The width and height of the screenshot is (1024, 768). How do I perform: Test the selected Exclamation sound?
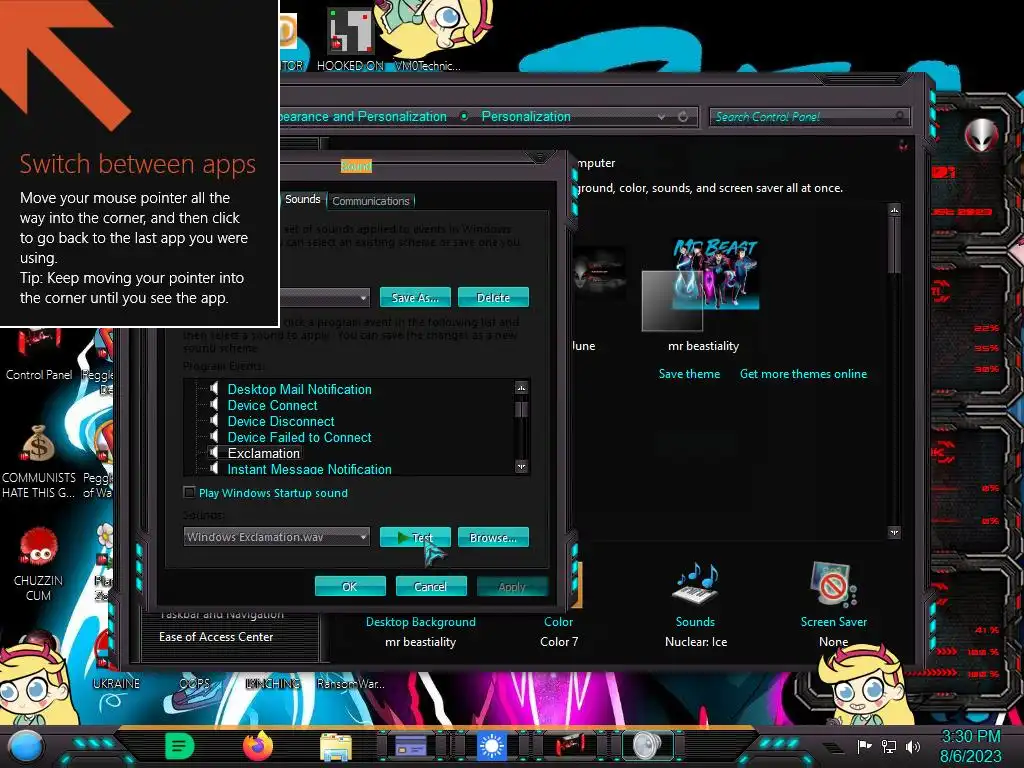click(x=415, y=537)
